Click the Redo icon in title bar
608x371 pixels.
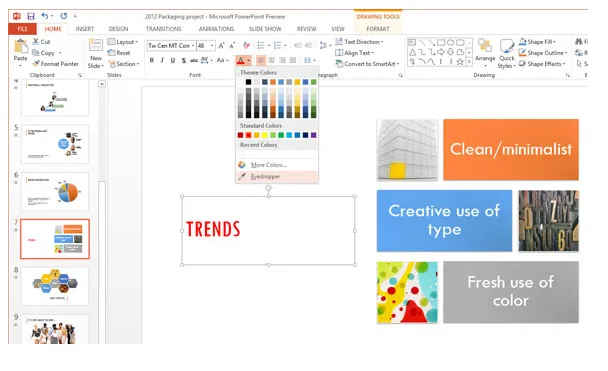point(64,16)
